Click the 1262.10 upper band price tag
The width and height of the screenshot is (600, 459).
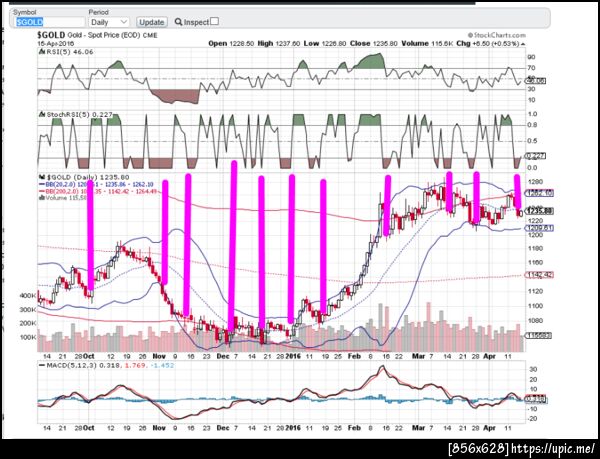[539, 193]
